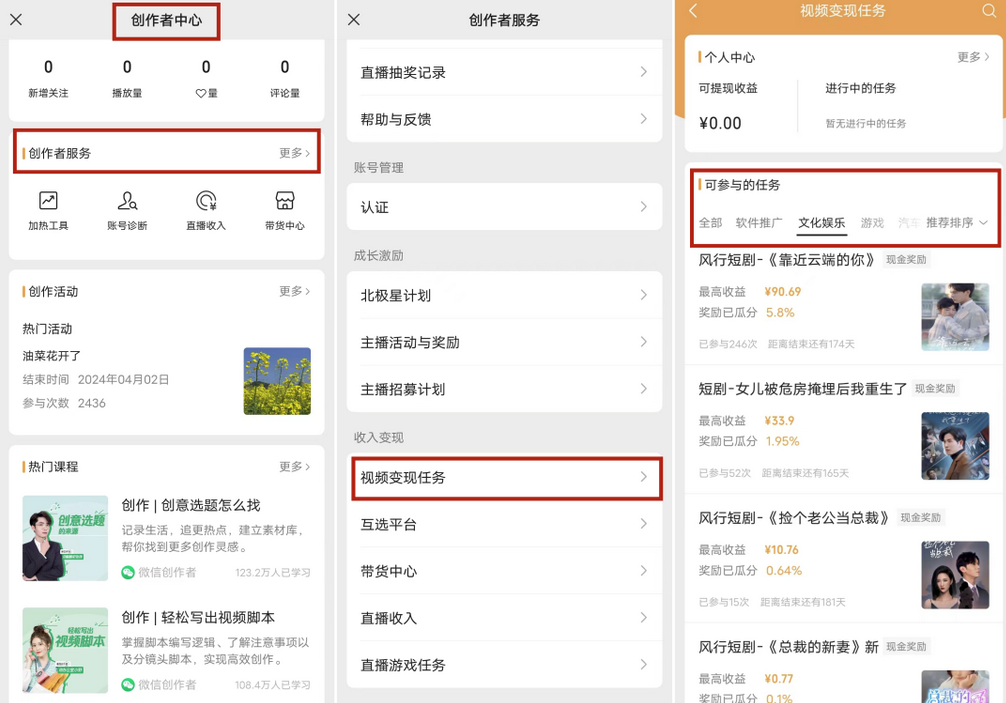Close the 创作者服务 page with X
Screen dimensions: 1006x703
tap(354, 20)
